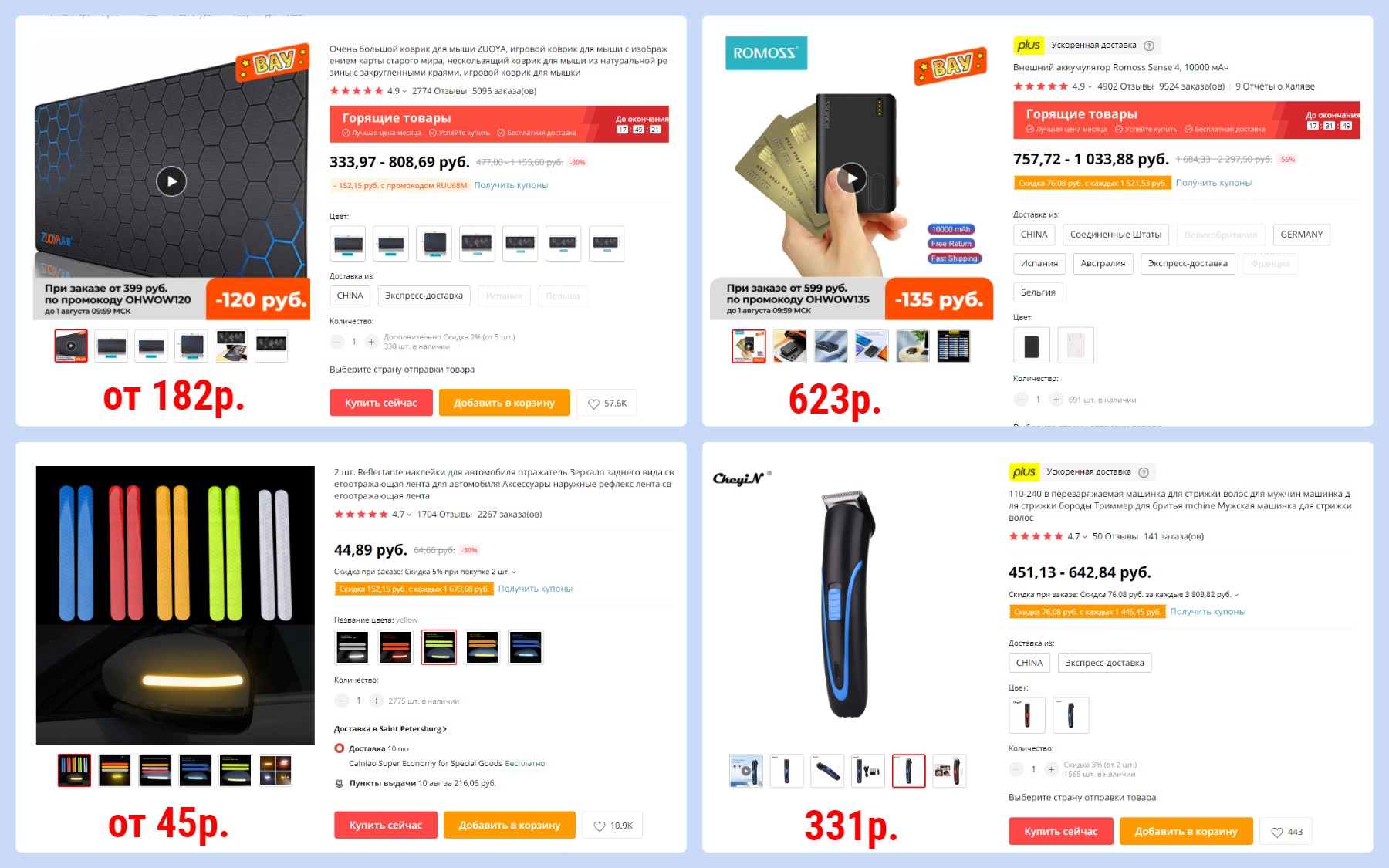This screenshot has width=1389, height=868.
Task: Select Экспресс-доставка for the hair clipper
Action: 1104,663
